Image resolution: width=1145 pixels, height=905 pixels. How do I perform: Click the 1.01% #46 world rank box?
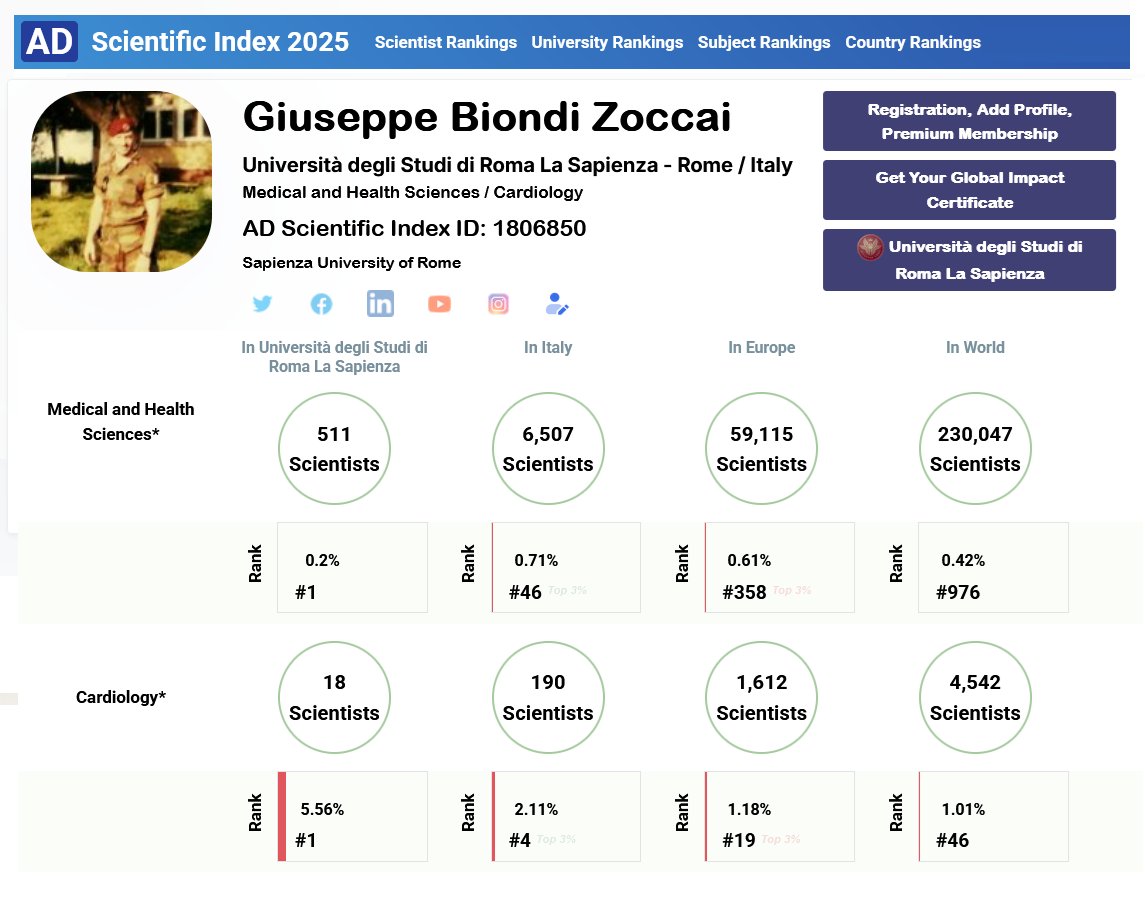tap(993, 817)
